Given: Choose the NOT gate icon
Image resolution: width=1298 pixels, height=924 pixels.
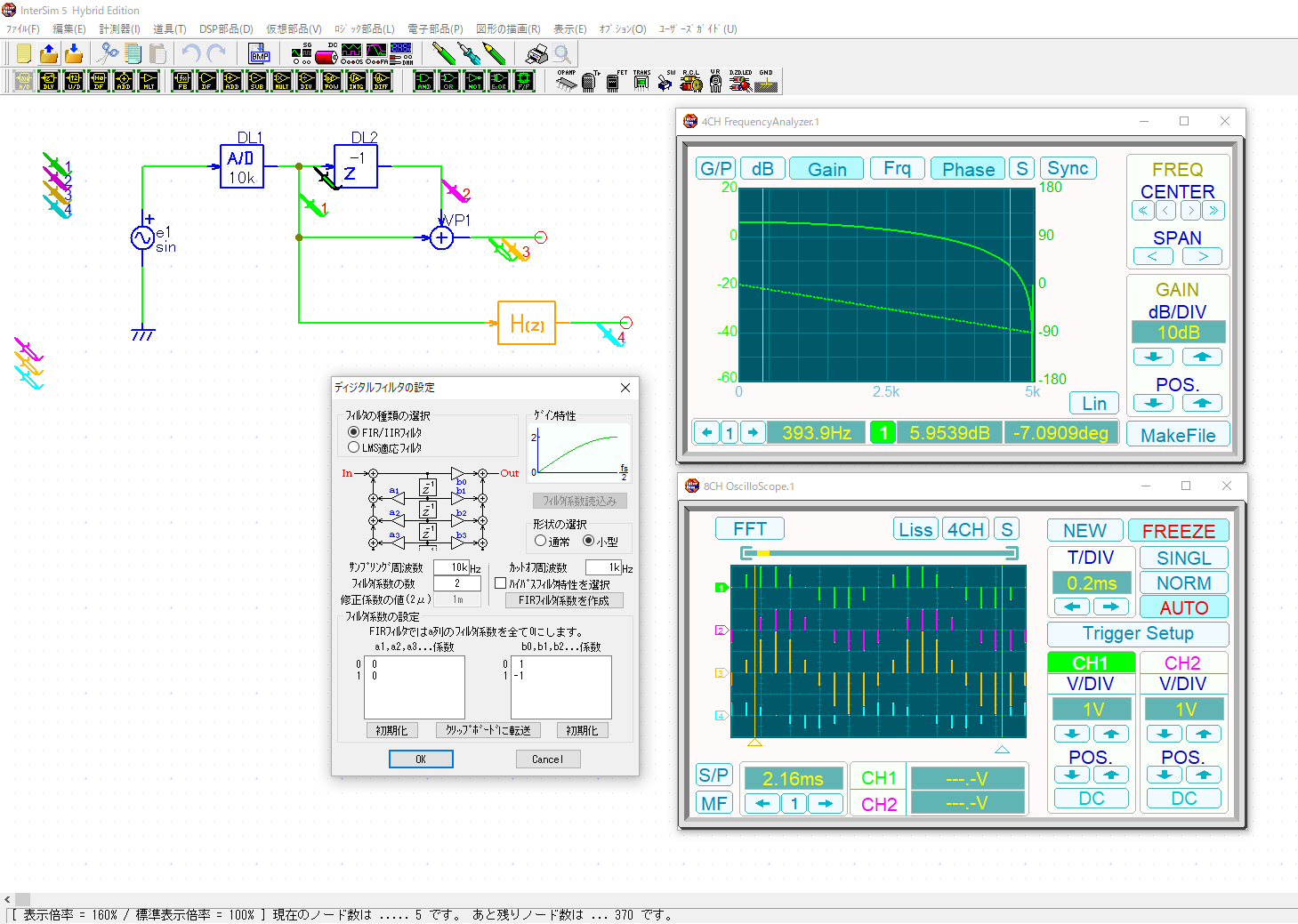Looking at the screenshot, I should click(474, 82).
